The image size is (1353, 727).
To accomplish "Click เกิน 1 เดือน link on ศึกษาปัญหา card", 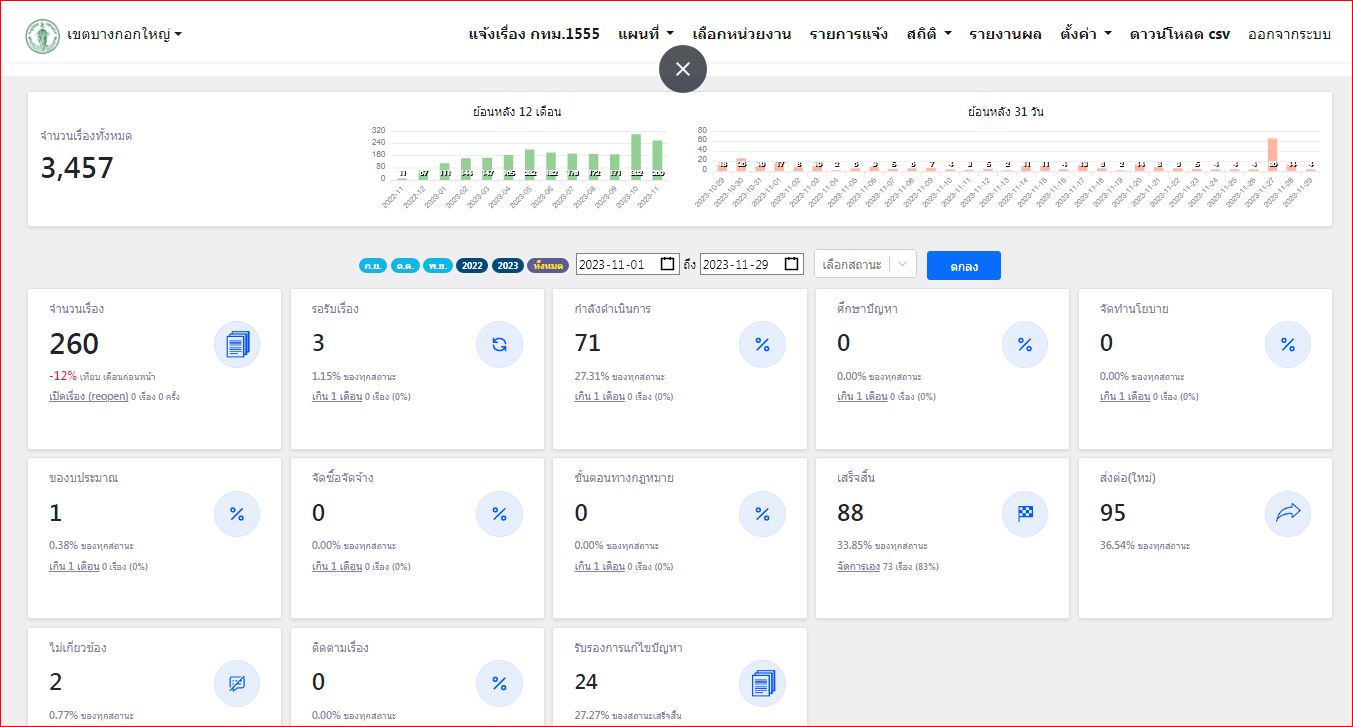I will coord(863,397).
